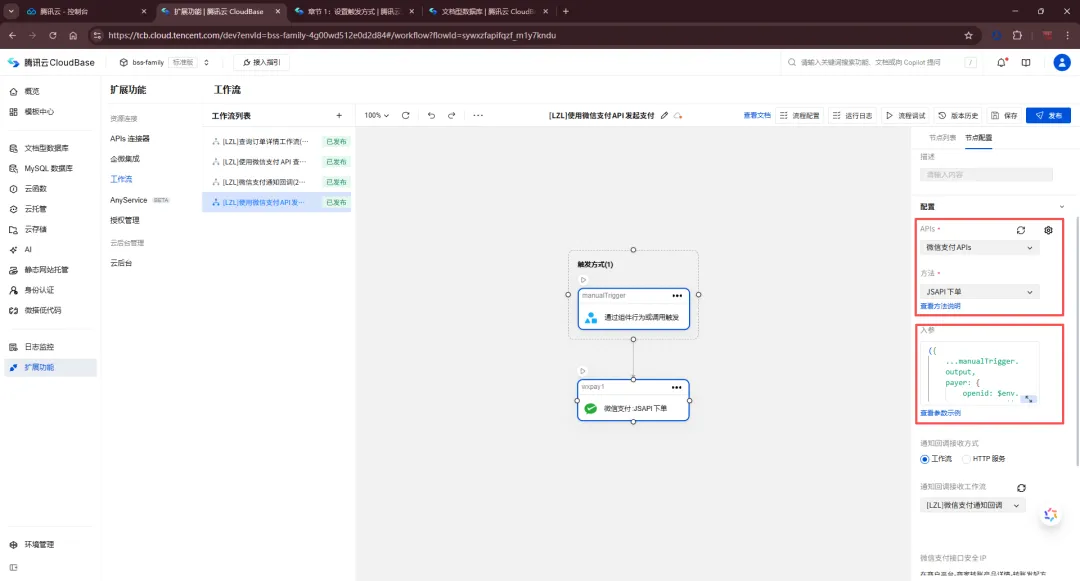Open wxpay1 node options menu

[676, 388]
